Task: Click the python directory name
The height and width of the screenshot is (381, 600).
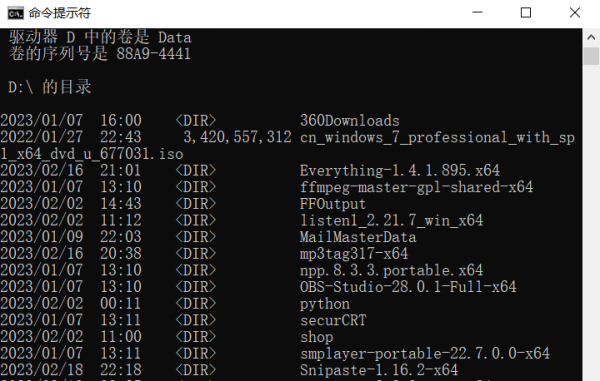Action: pyautogui.click(x=325, y=304)
